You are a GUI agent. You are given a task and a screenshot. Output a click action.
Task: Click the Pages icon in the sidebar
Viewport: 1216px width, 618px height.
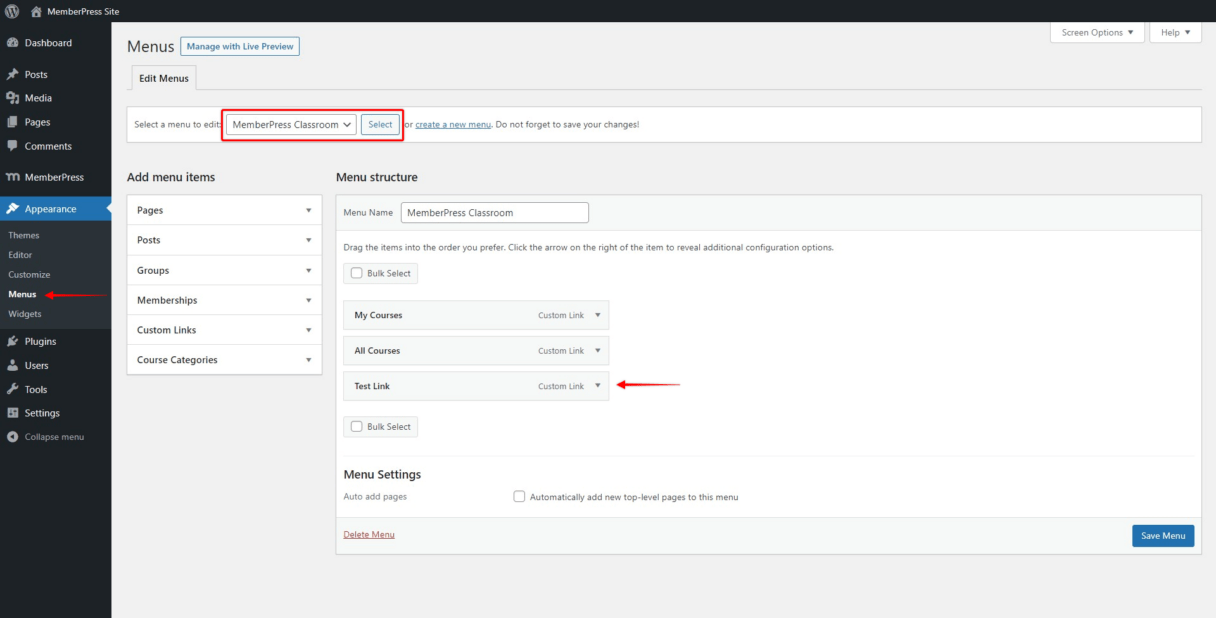12,122
